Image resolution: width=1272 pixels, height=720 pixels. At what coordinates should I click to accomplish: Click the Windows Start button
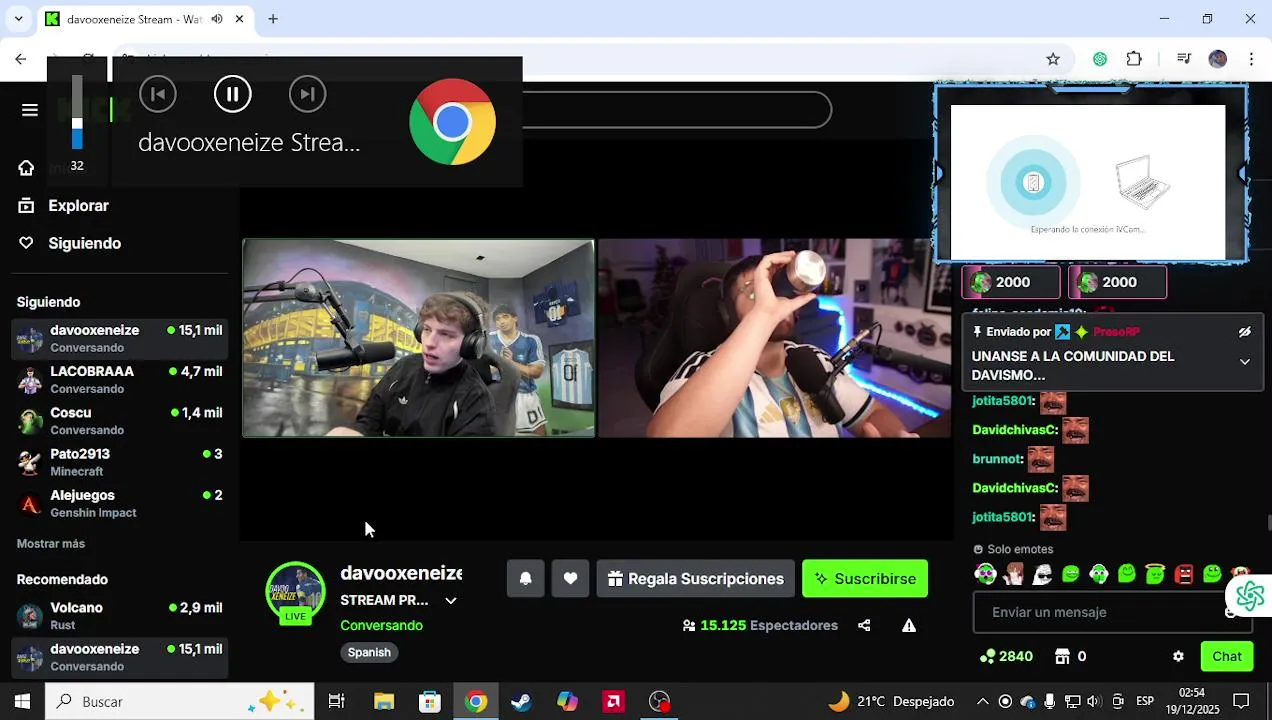[22, 702]
